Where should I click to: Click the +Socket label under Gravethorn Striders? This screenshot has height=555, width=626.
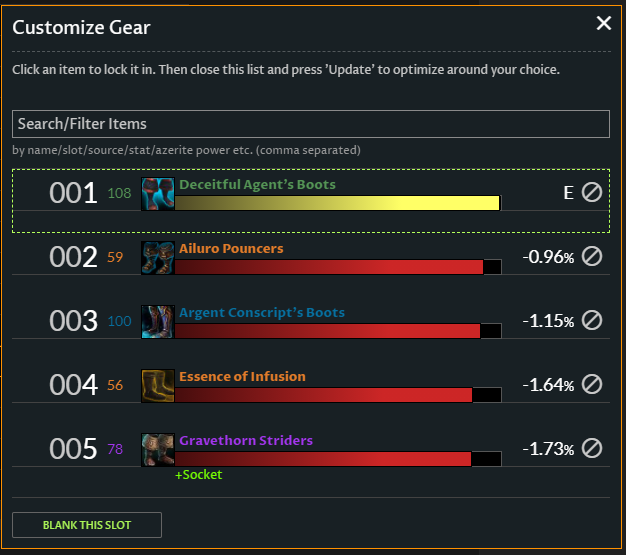pos(199,475)
